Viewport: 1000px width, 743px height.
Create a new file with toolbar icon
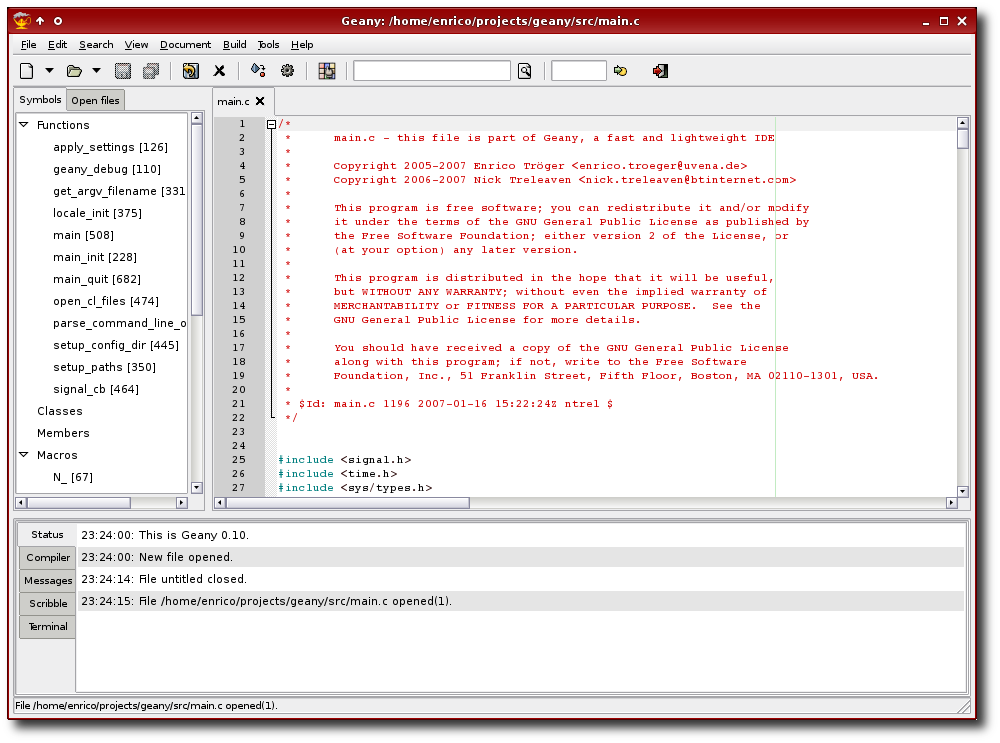click(27, 71)
